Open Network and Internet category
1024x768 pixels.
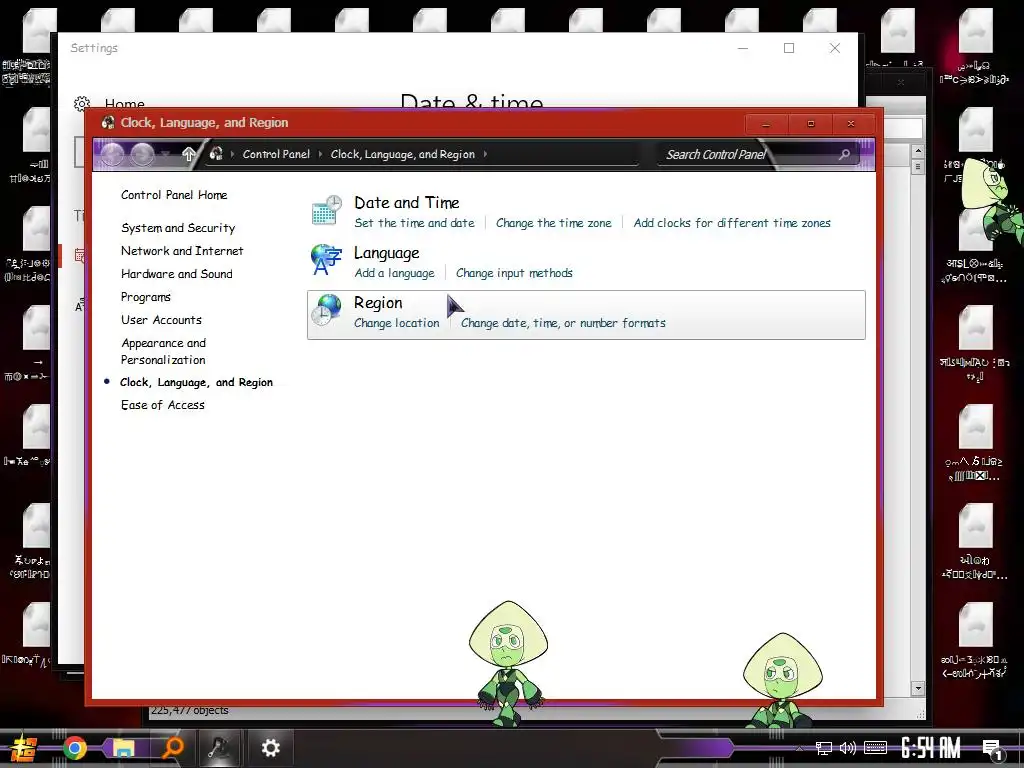182,251
